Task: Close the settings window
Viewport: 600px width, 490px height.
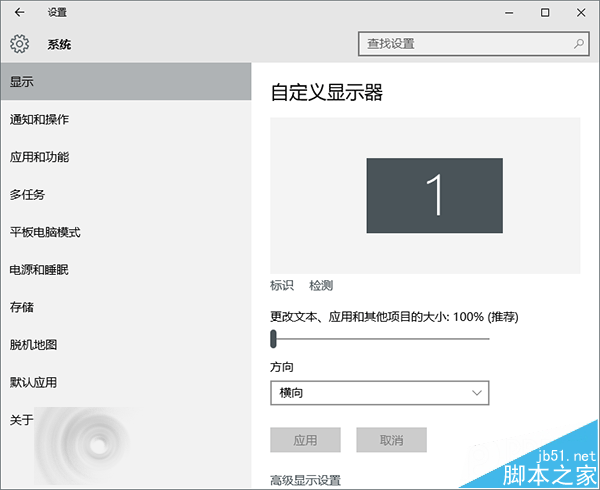Action: [581, 13]
